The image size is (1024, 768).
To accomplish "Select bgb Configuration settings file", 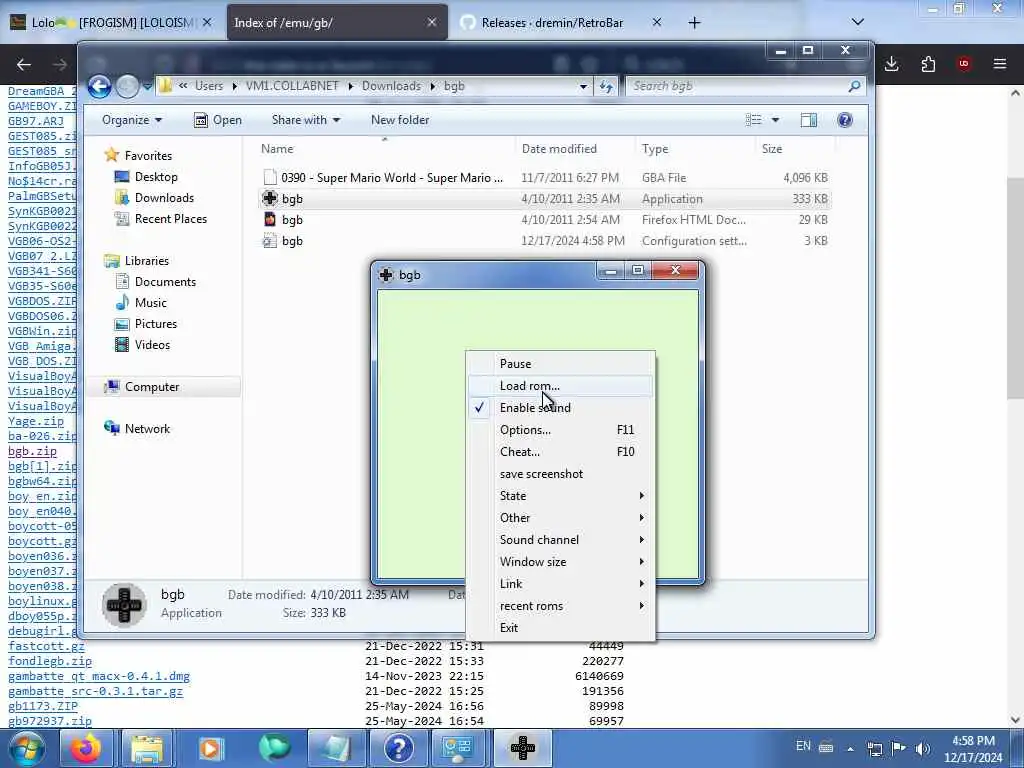I will click(x=545, y=241).
